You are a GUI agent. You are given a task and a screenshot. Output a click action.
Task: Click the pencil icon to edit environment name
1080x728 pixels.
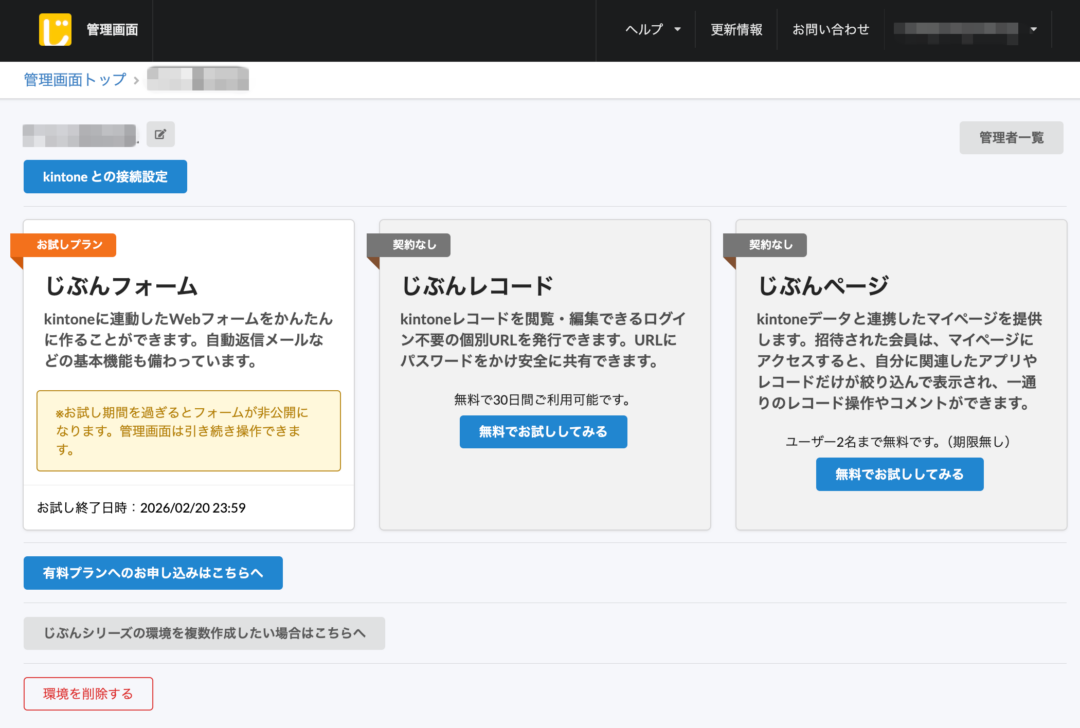(x=160, y=134)
